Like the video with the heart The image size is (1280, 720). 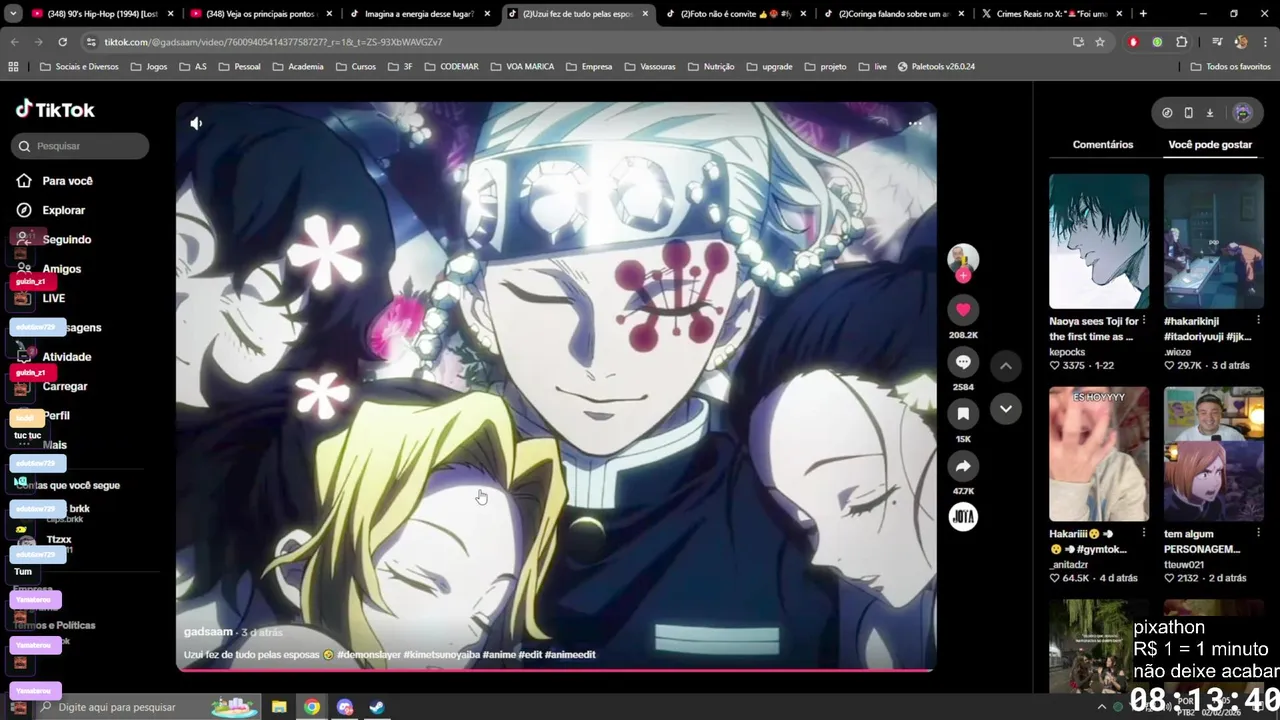pyautogui.click(x=963, y=310)
